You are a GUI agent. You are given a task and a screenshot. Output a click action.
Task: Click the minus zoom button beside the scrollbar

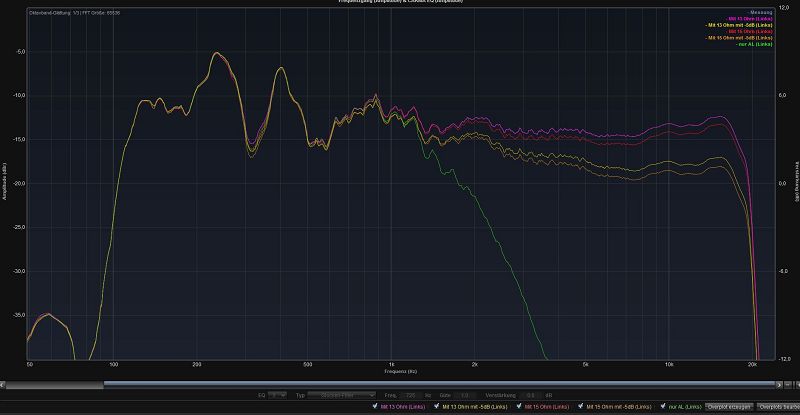[x=788, y=384]
